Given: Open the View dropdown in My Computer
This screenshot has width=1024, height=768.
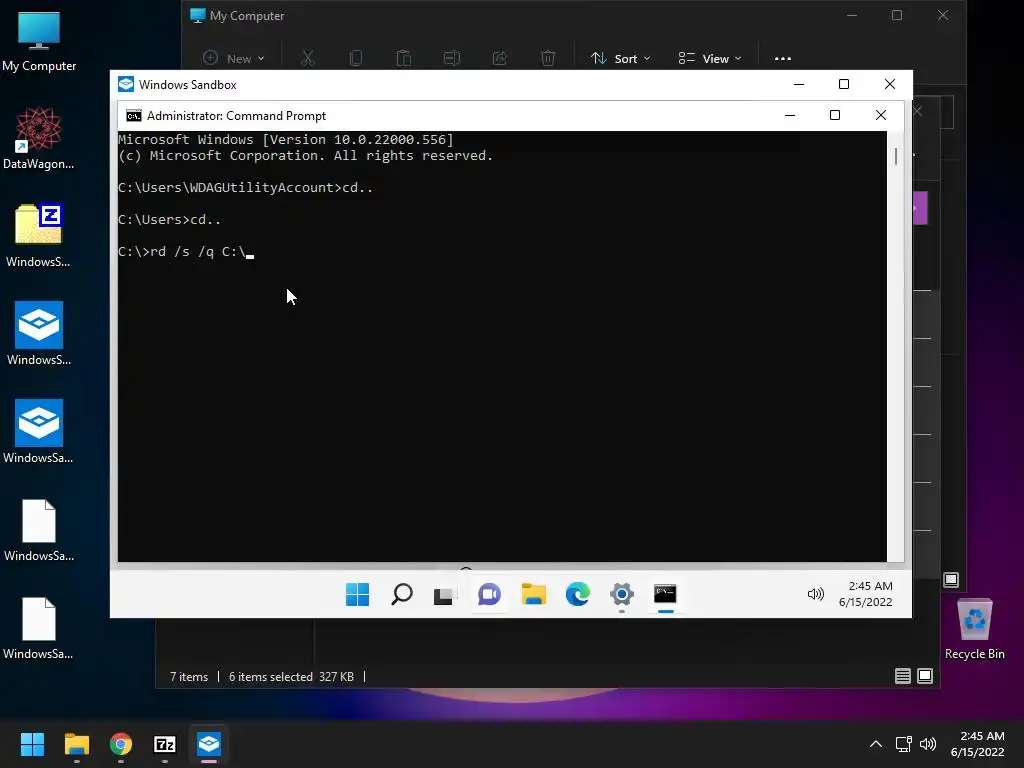Looking at the screenshot, I should pyautogui.click(x=710, y=58).
